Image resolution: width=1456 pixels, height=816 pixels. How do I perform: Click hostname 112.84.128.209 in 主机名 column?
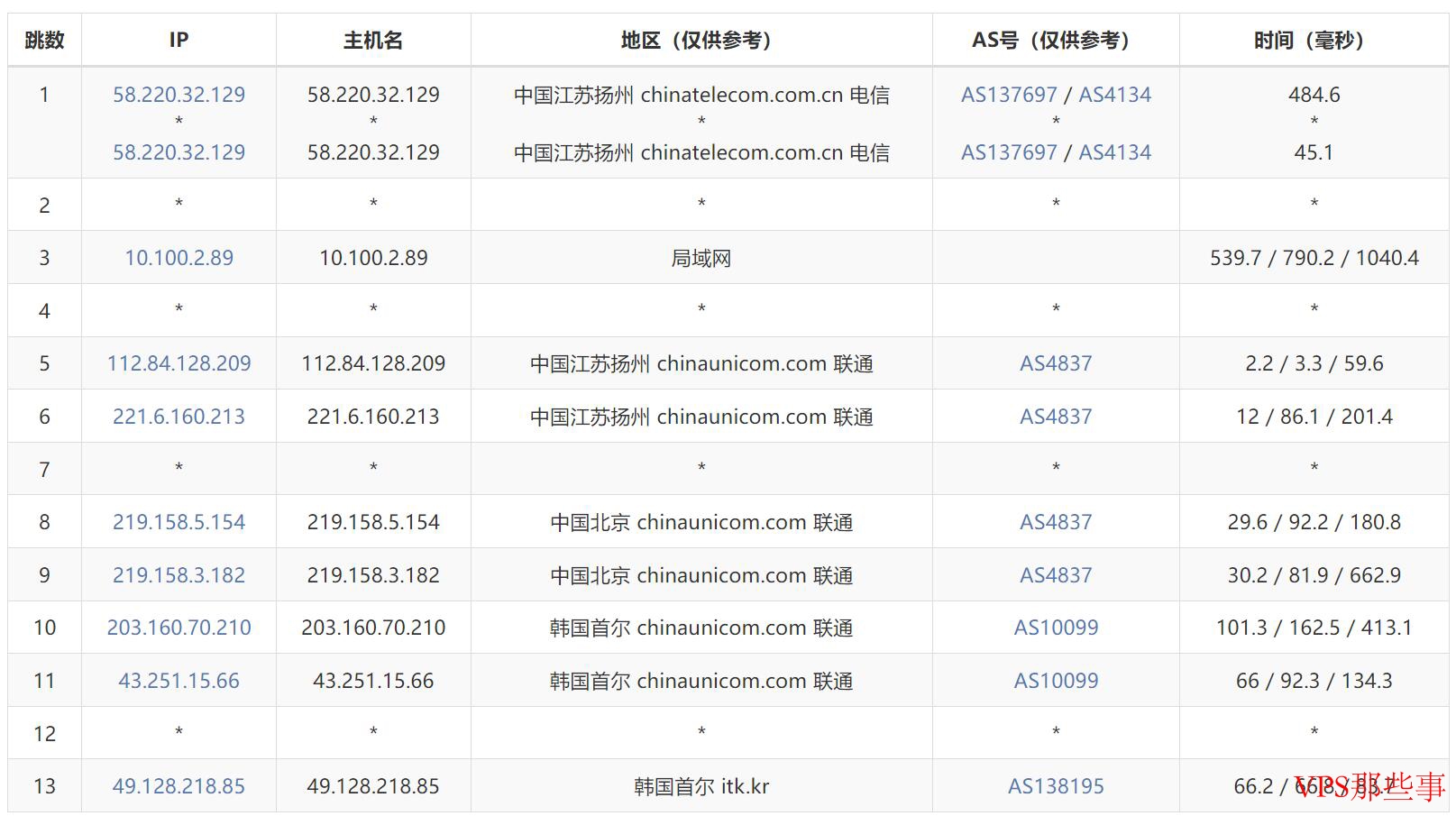point(373,363)
